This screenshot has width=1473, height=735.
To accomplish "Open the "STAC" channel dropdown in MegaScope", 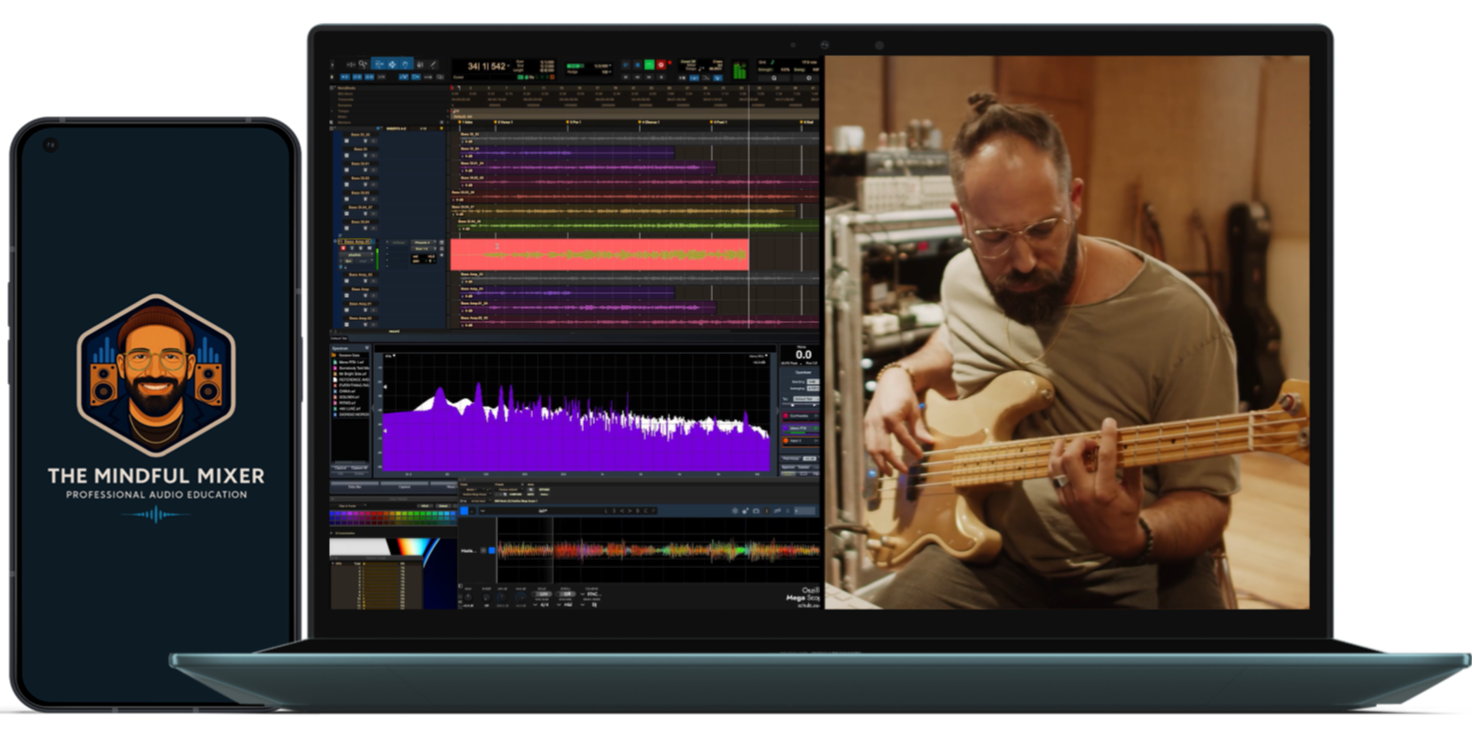I will click(590, 594).
